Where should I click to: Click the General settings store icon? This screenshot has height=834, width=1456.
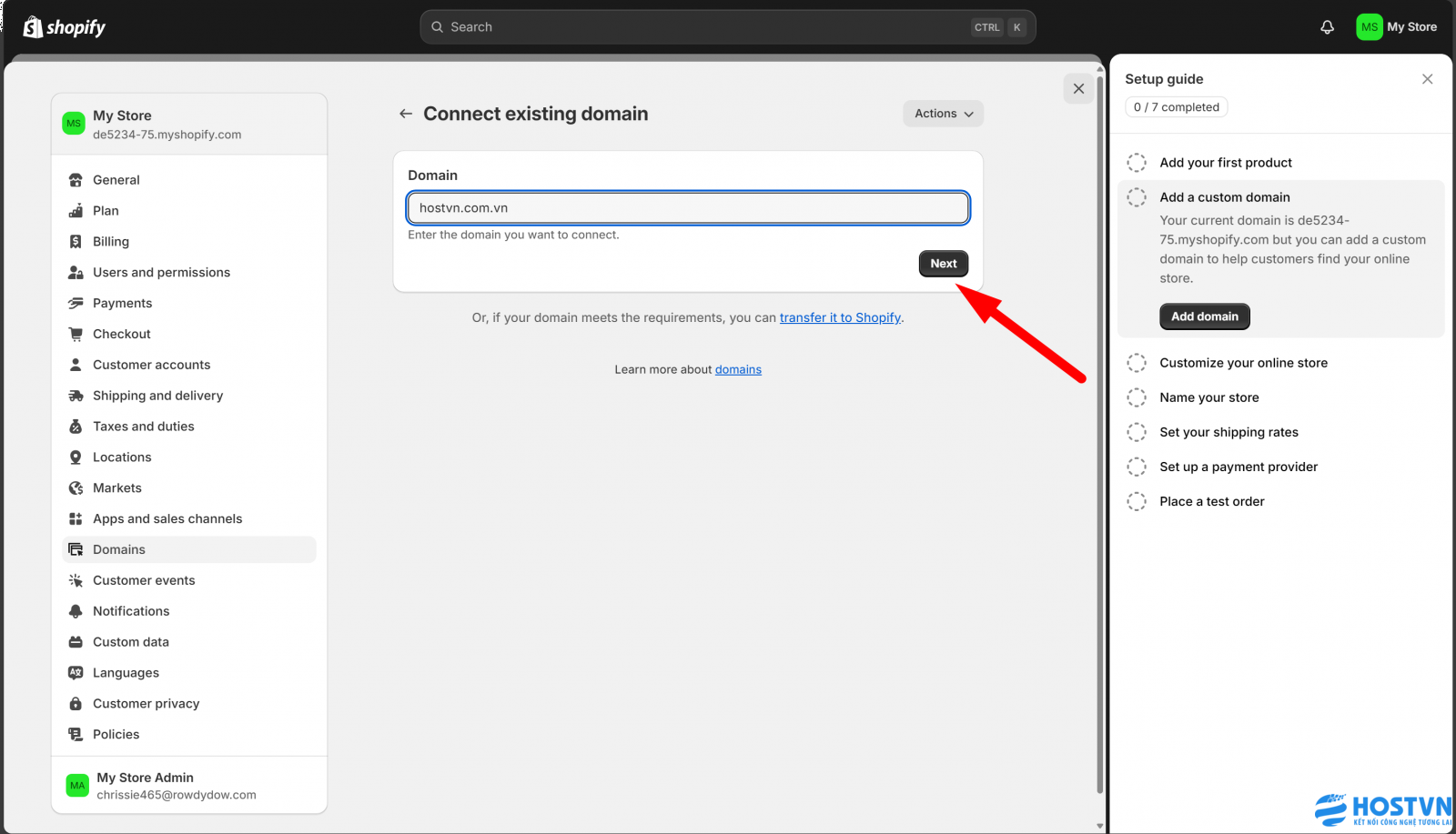[76, 180]
